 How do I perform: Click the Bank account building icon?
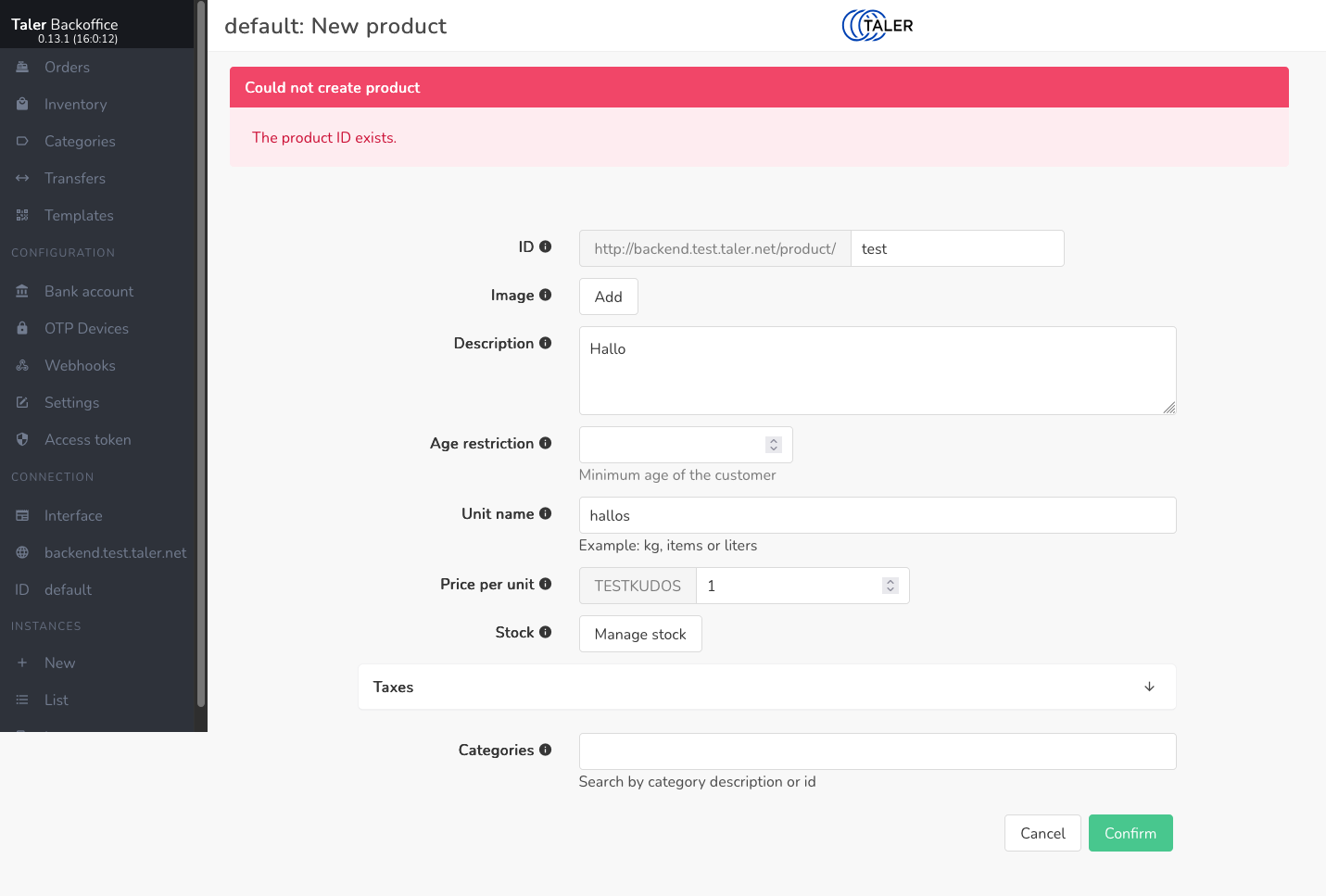(22, 292)
